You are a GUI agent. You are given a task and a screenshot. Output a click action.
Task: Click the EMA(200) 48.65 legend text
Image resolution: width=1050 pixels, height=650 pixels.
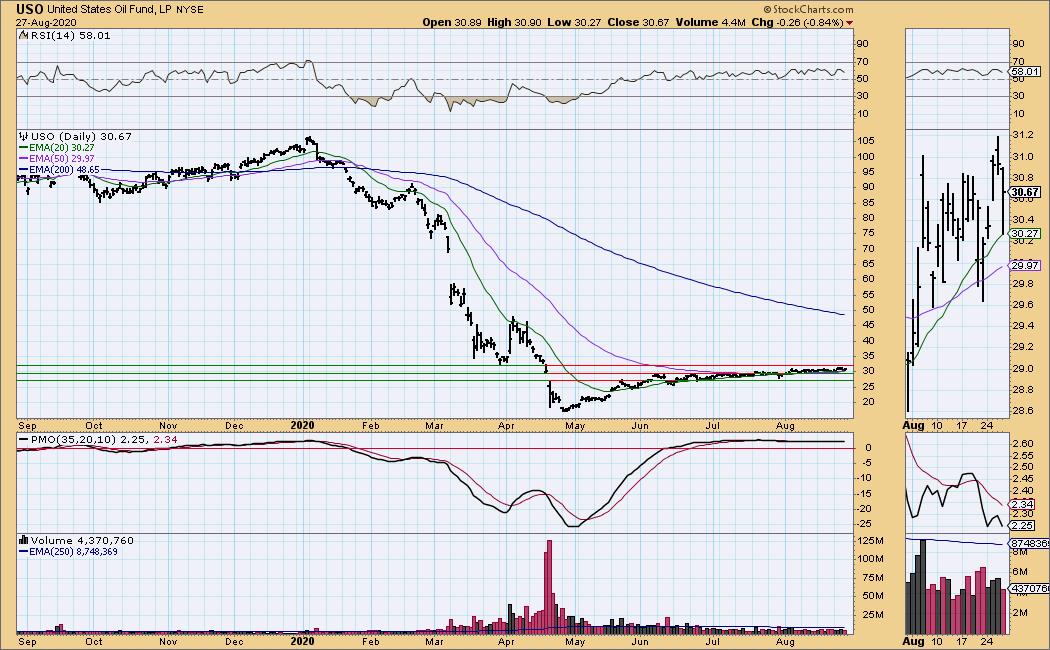pos(64,170)
